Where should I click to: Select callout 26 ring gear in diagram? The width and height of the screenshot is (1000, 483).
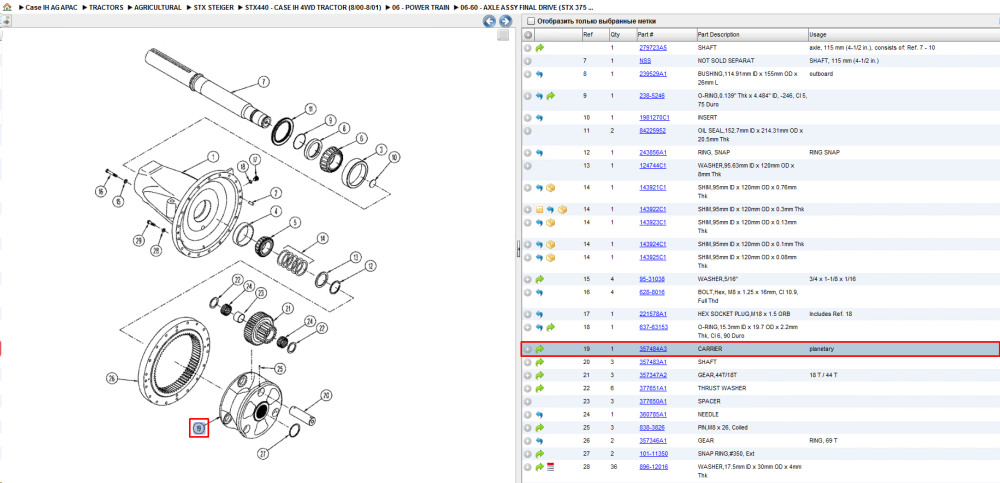coord(112,378)
